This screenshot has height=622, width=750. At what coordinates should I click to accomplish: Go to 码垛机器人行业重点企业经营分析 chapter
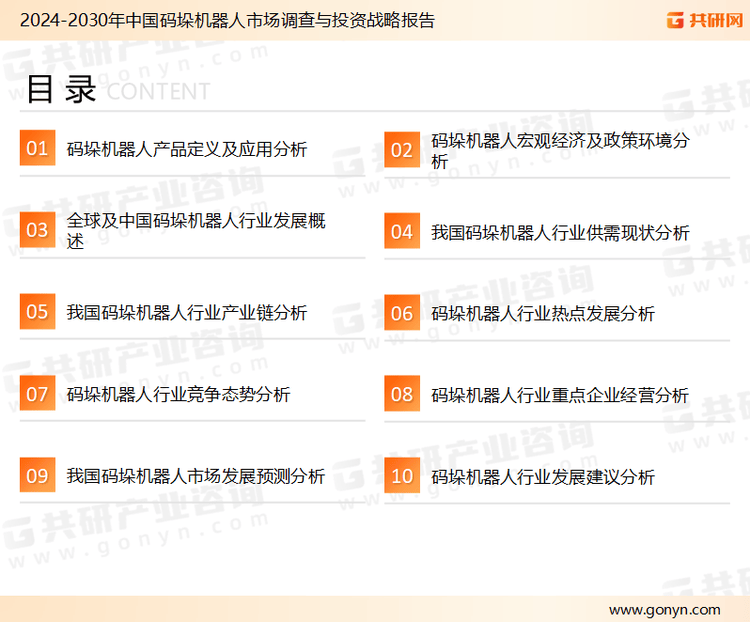560,395
